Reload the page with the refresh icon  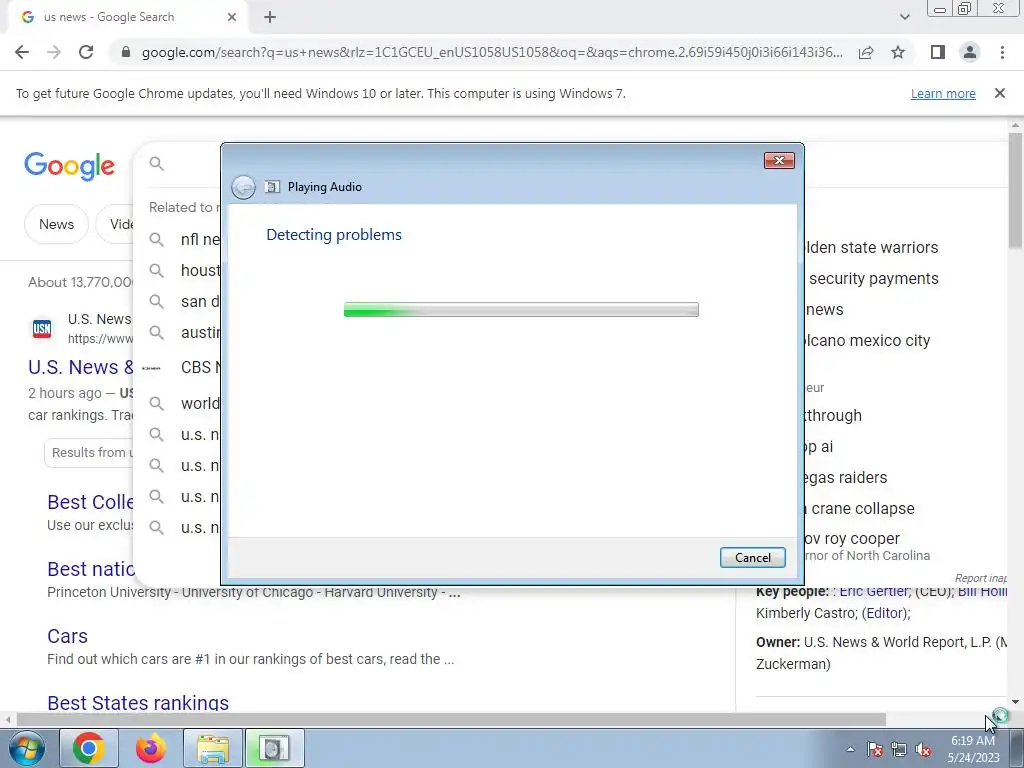[x=86, y=52]
